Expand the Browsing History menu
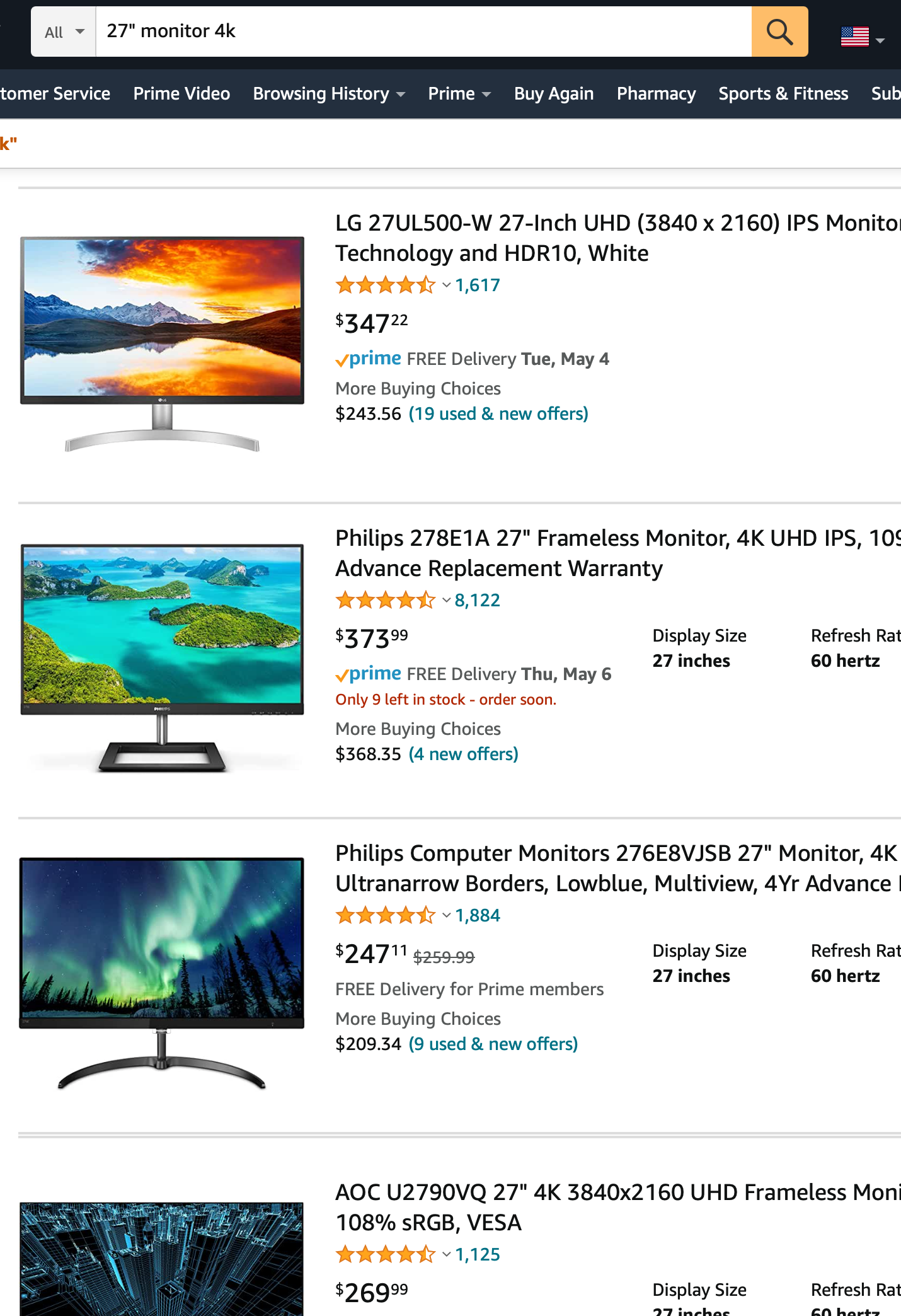Viewport: 901px width, 1316px height. [329, 94]
